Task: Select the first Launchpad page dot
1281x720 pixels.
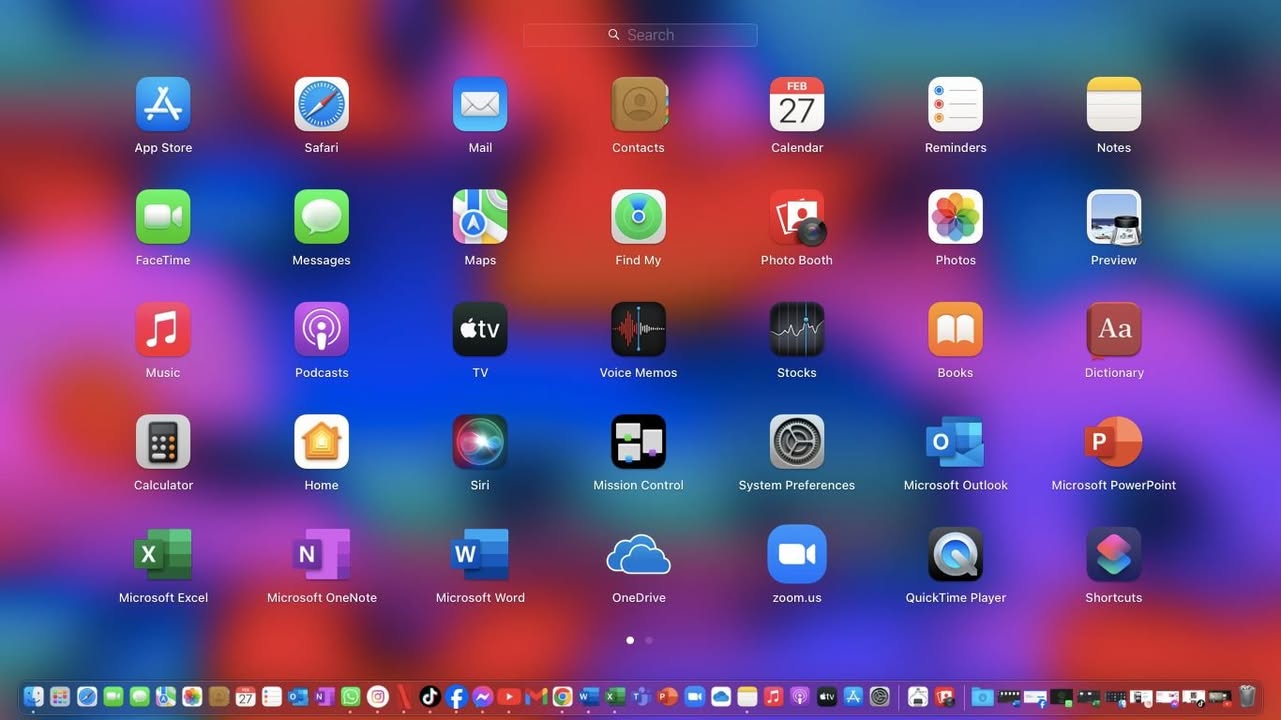Action: click(x=630, y=640)
